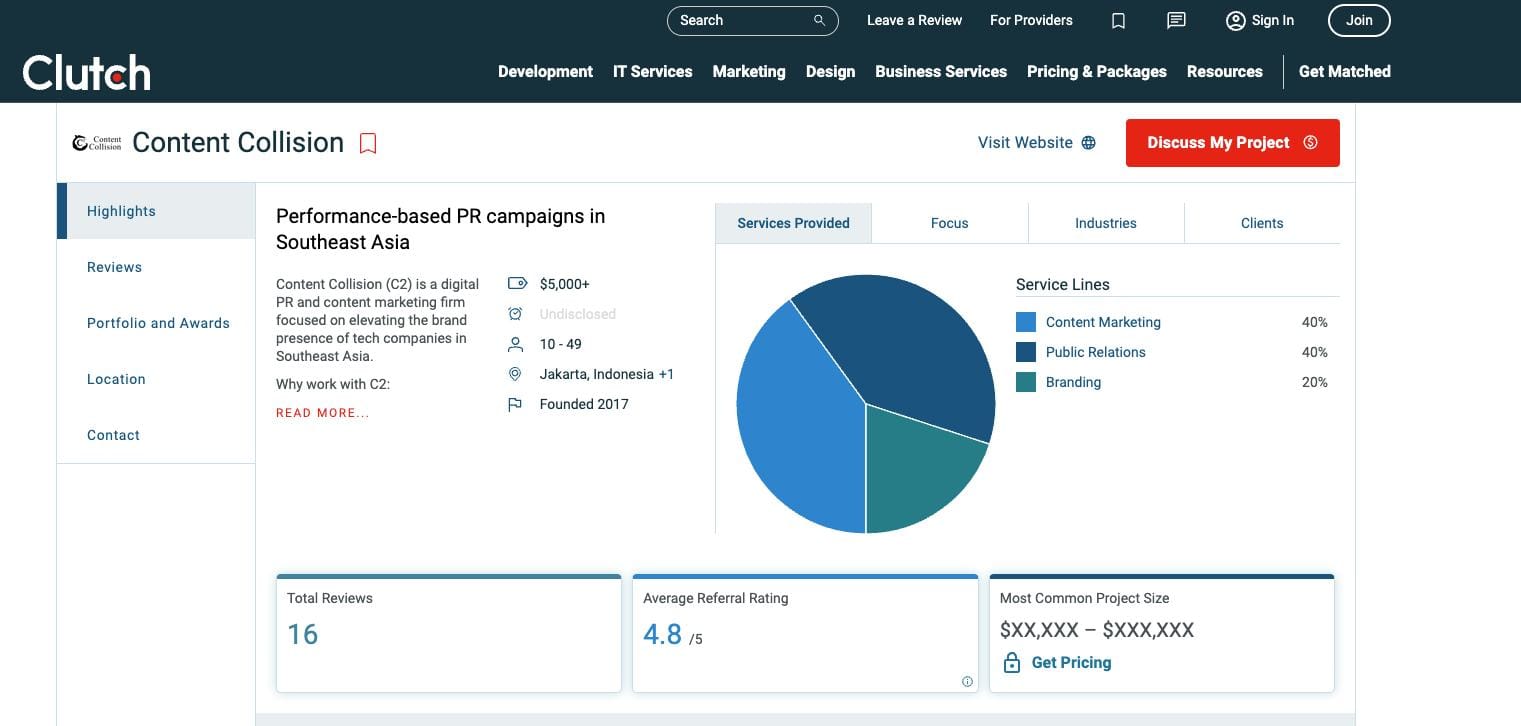Click the Content Marketing legend color swatch
The image size is (1521, 726).
pyautogui.click(x=1026, y=322)
